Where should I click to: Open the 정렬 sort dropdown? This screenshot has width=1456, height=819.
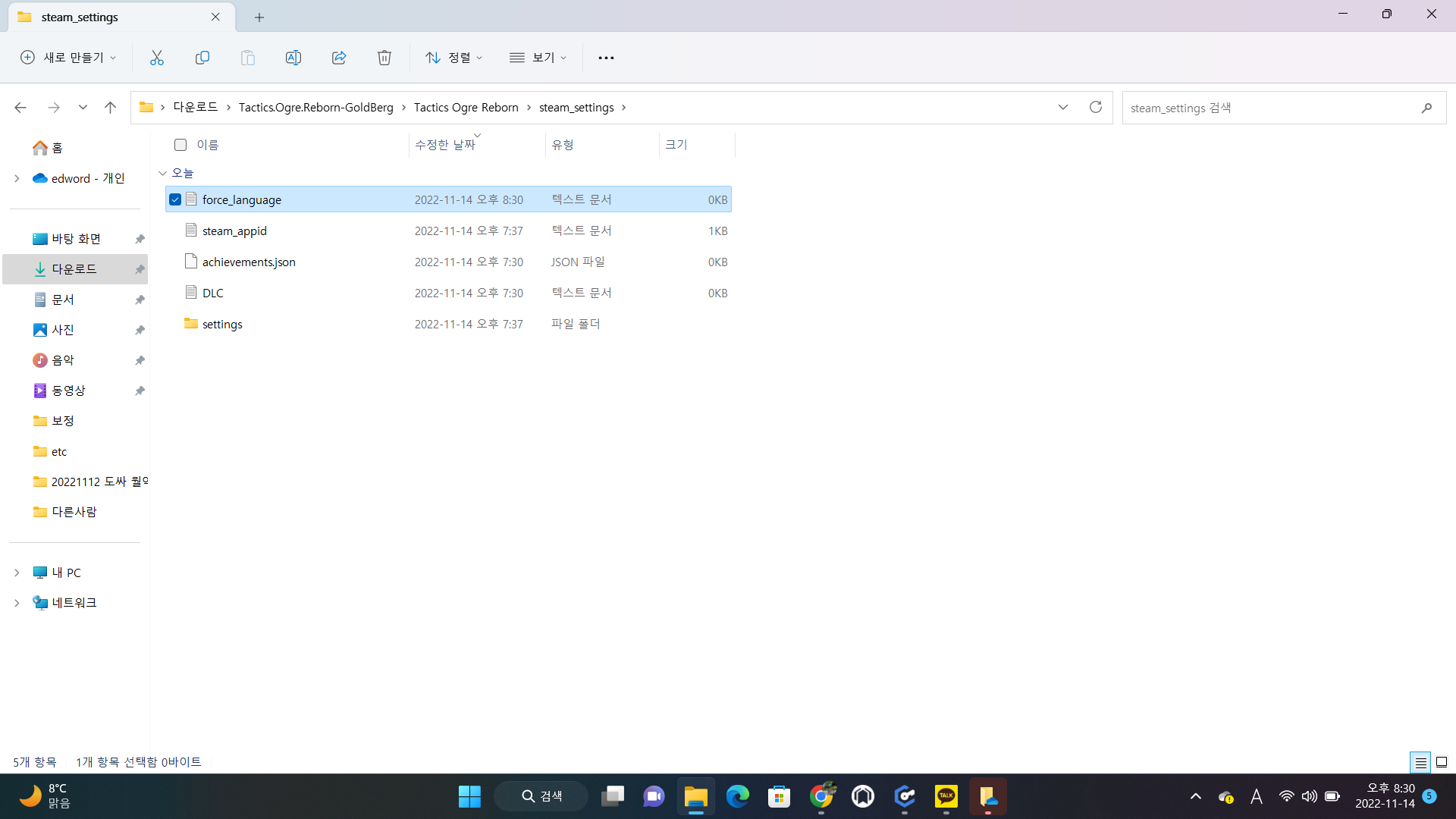[453, 58]
